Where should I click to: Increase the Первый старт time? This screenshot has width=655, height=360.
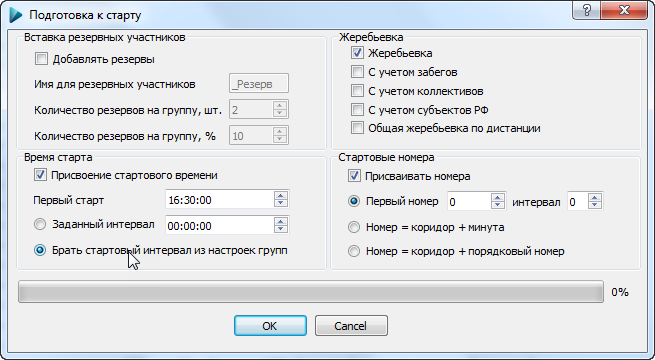tap(281, 196)
